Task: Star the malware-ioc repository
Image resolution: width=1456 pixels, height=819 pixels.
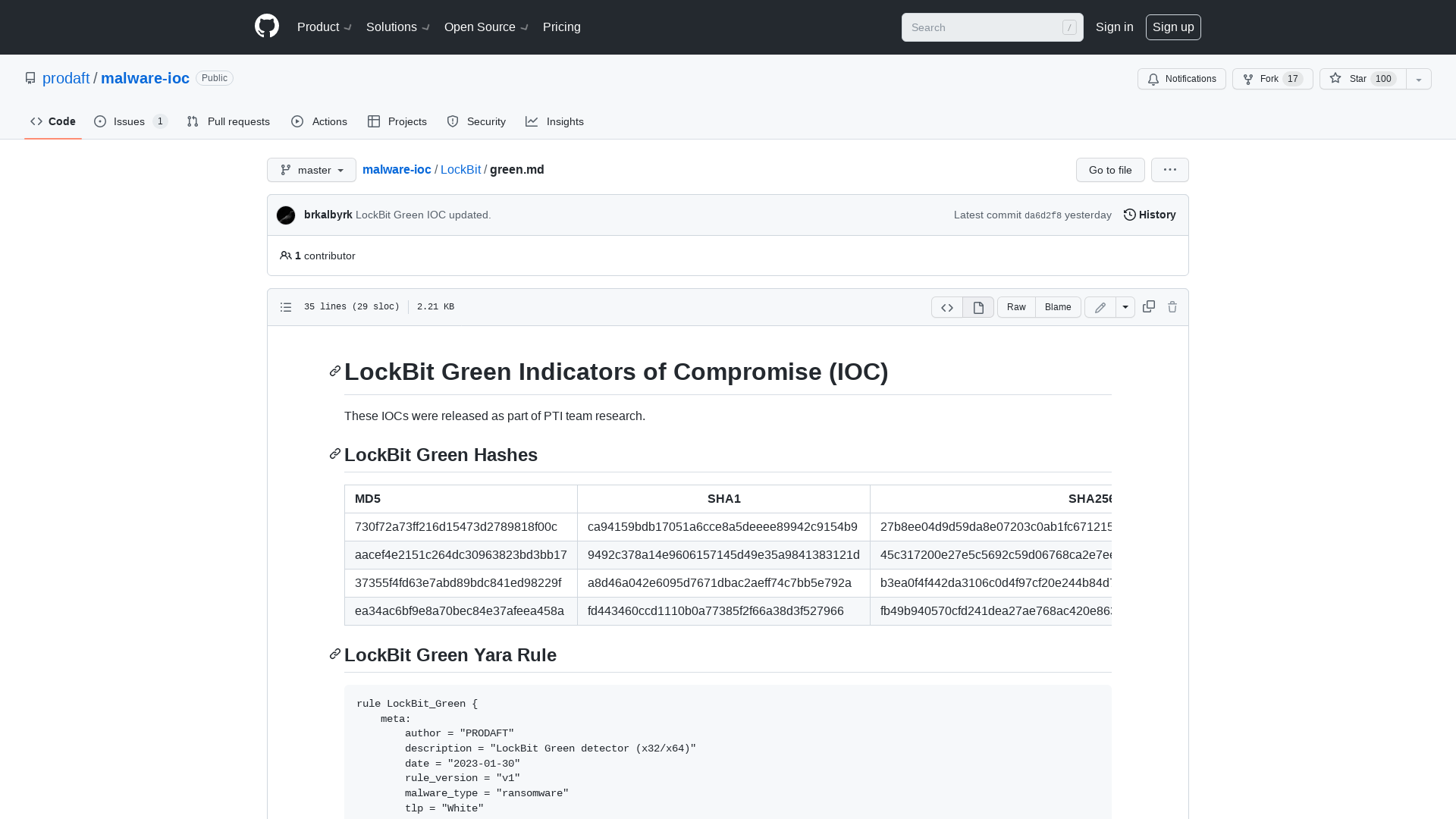Action: coord(1363,79)
